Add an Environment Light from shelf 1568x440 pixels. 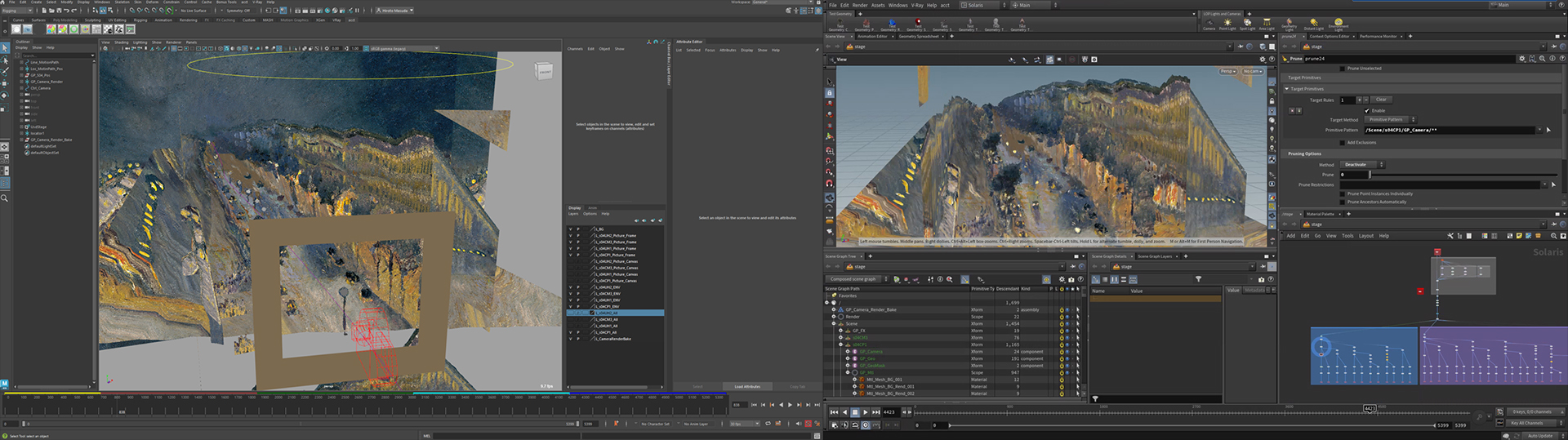tap(1338, 24)
